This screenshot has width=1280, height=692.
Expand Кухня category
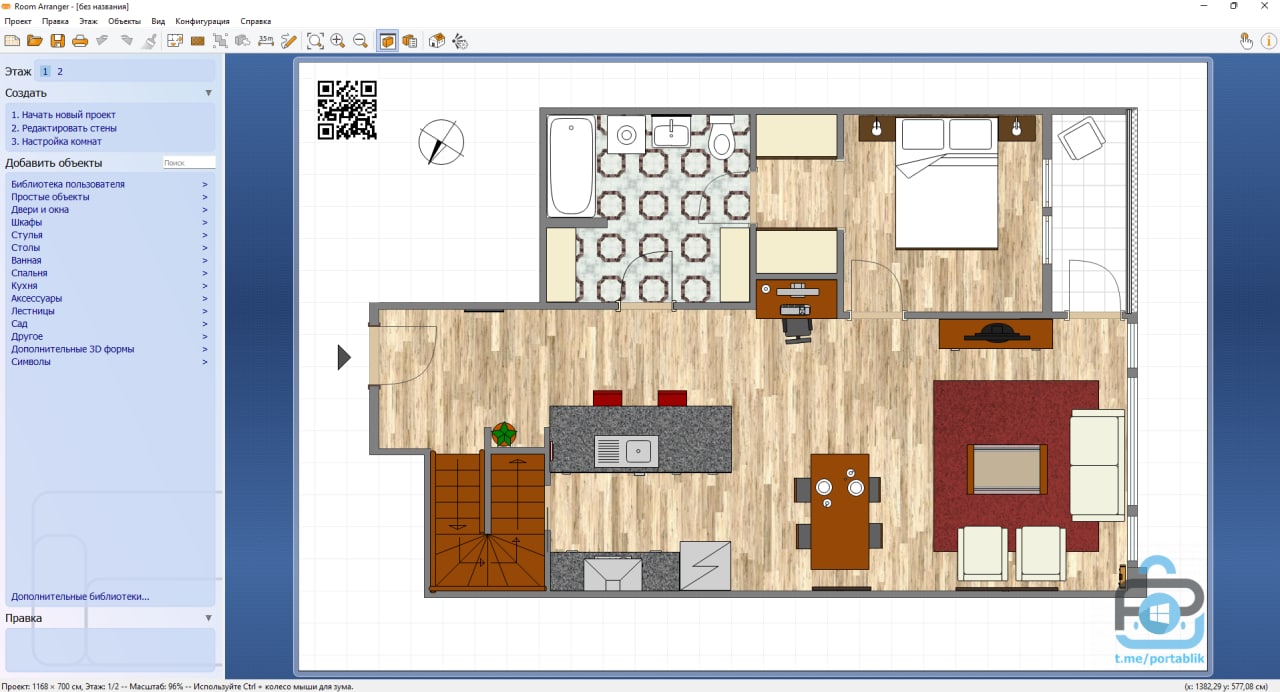point(109,286)
